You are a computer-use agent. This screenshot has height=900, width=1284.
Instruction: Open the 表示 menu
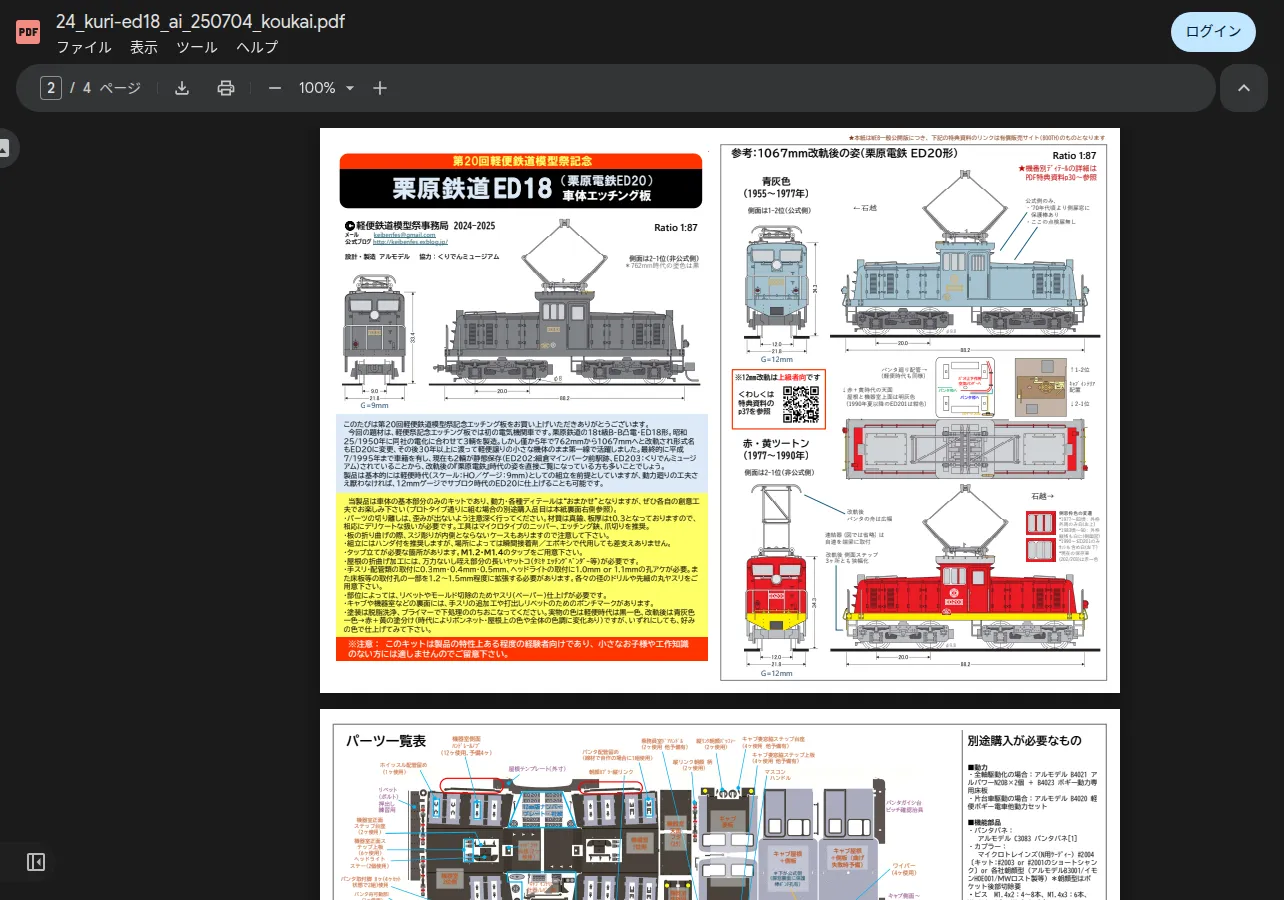144,47
